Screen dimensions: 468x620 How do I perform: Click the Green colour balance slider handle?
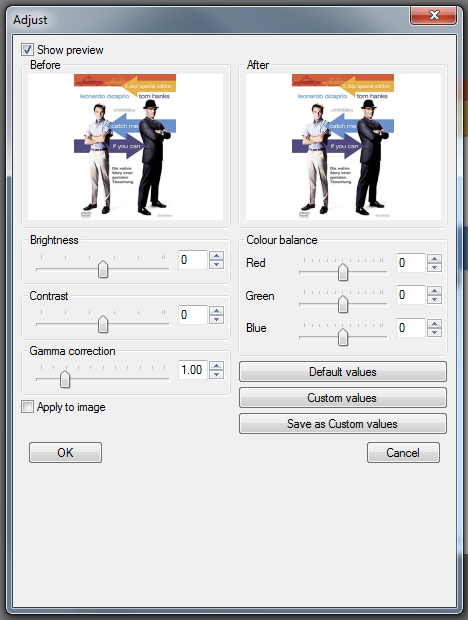point(343,304)
